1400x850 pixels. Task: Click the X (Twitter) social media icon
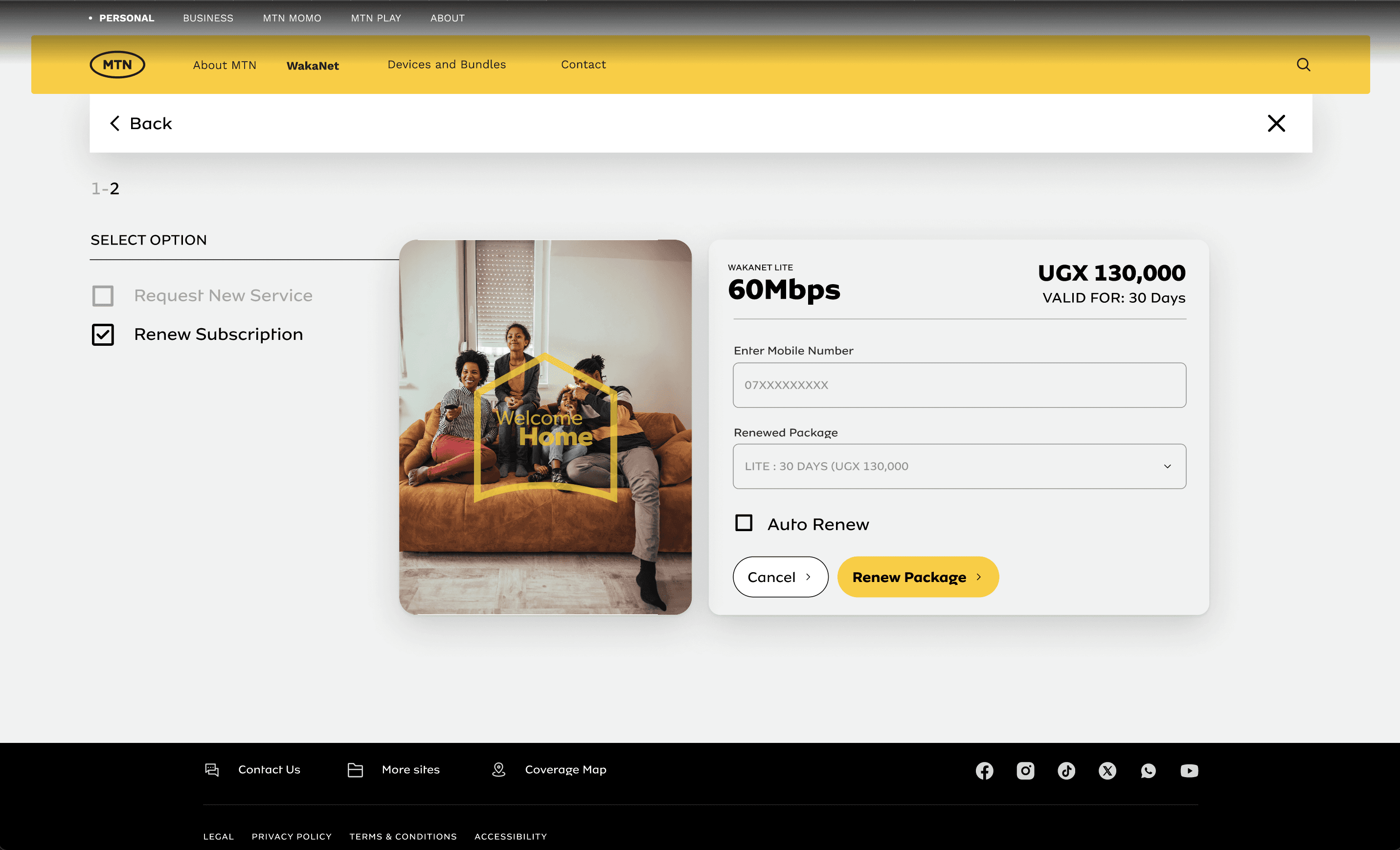[1107, 770]
